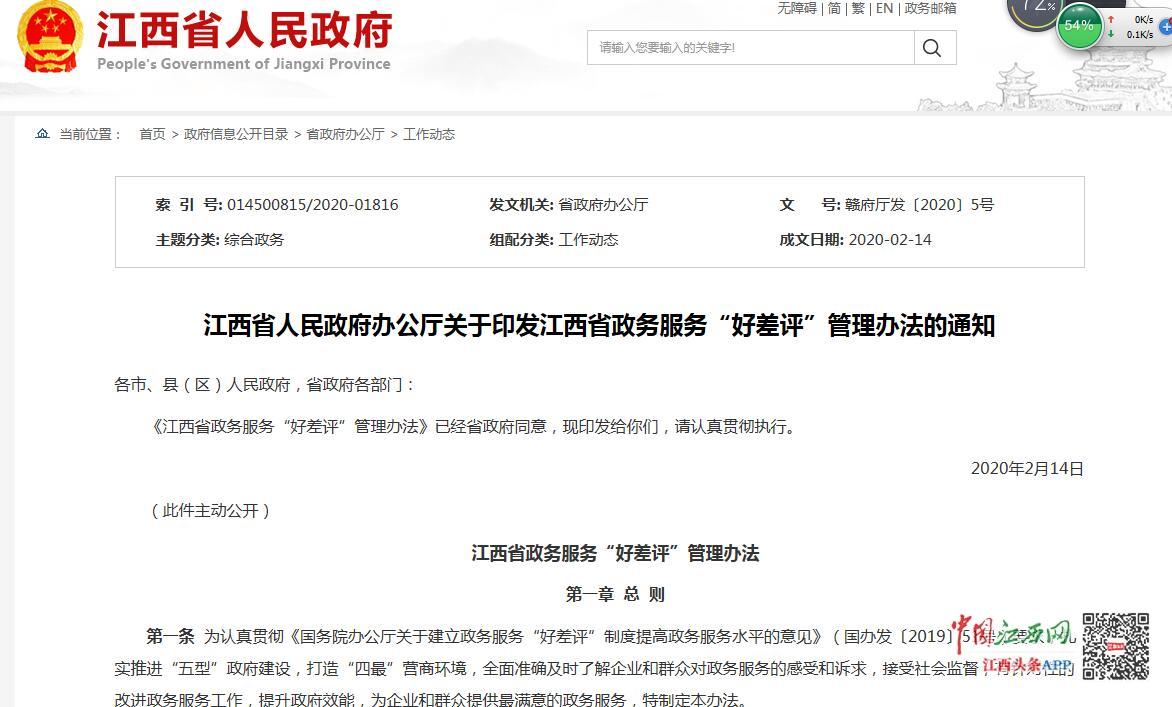This screenshot has width=1172, height=707.
Task: Switch site language to EN
Action: tap(884, 8)
